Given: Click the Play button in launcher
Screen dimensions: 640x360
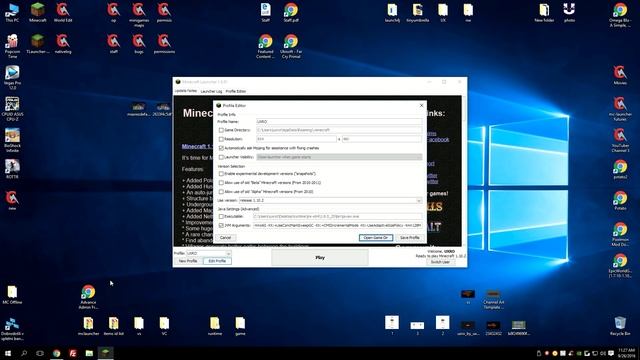Looking at the screenshot, I should pos(320,258).
